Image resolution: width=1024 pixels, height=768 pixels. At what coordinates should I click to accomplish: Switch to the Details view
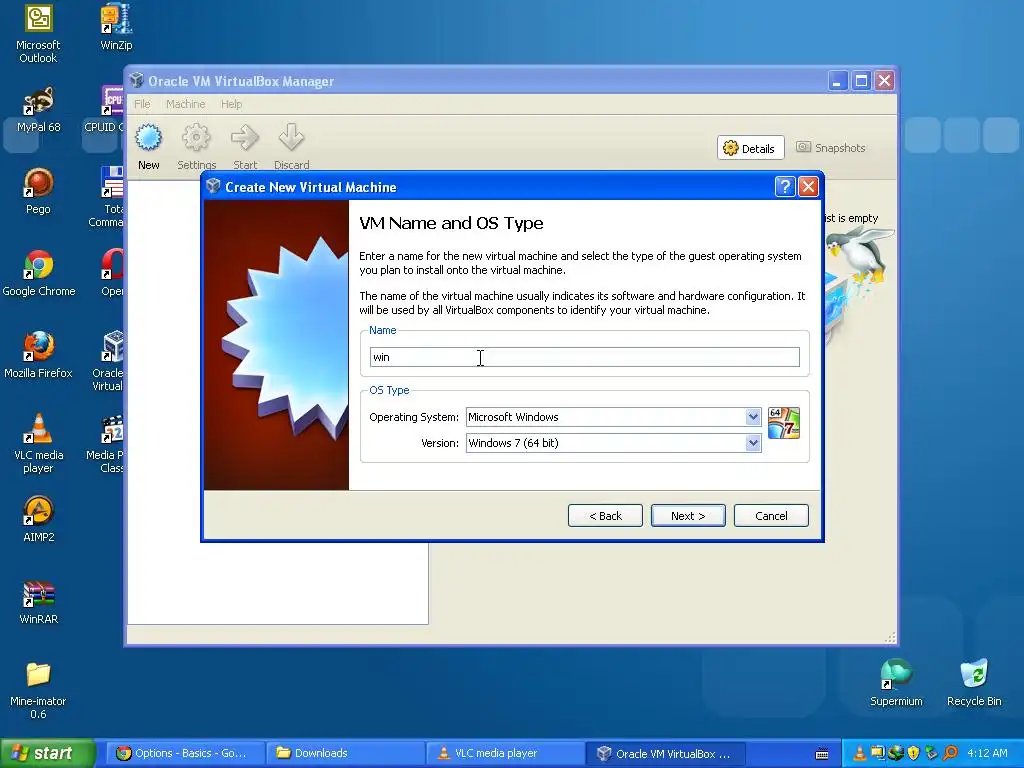pyautogui.click(x=750, y=148)
